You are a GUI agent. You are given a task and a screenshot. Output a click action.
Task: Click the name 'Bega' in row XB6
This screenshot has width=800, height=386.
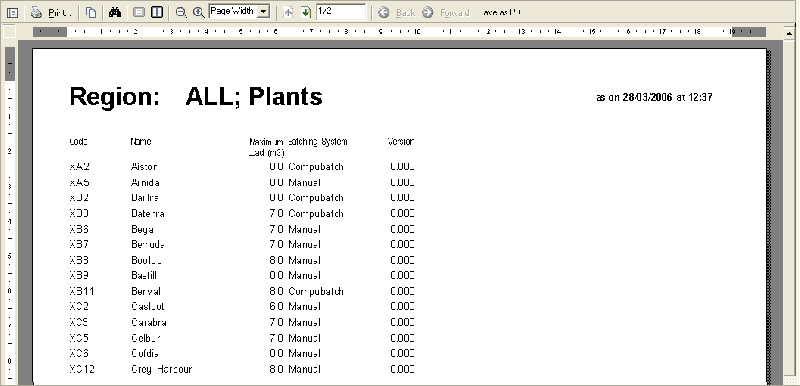tap(142, 229)
